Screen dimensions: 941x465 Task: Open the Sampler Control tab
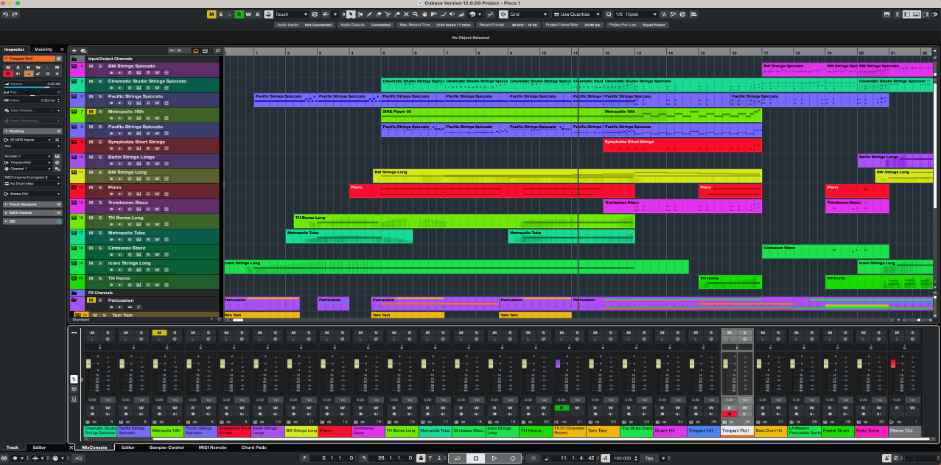166,448
